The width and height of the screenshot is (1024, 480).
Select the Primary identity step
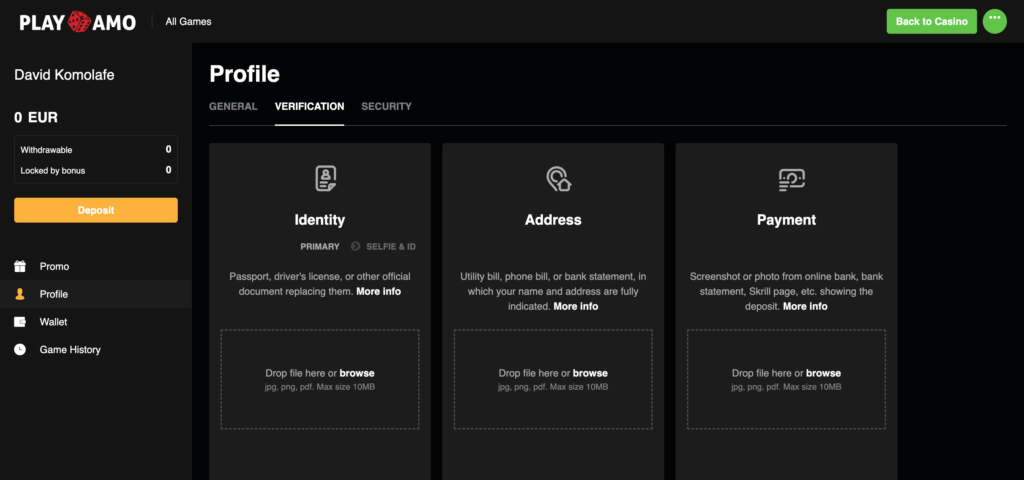click(320, 247)
